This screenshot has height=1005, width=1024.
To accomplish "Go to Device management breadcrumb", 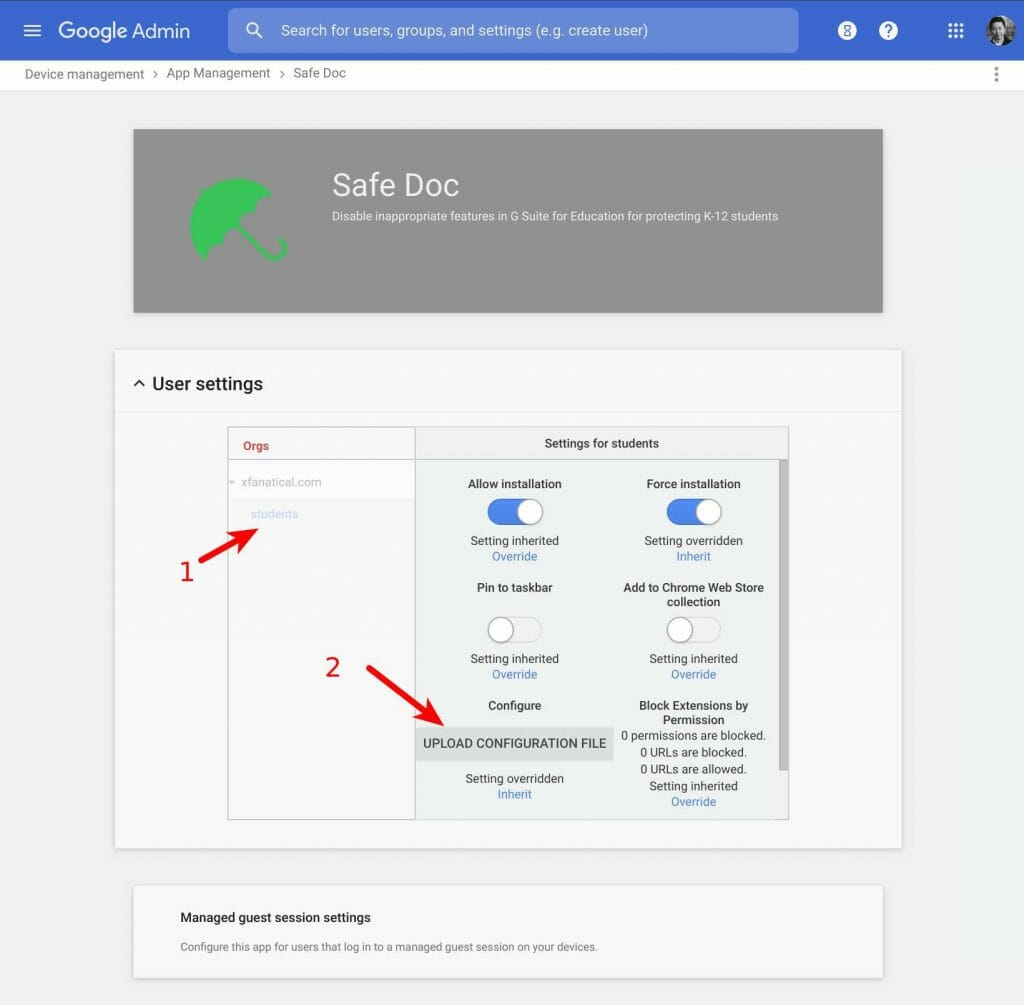I will click(84, 74).
